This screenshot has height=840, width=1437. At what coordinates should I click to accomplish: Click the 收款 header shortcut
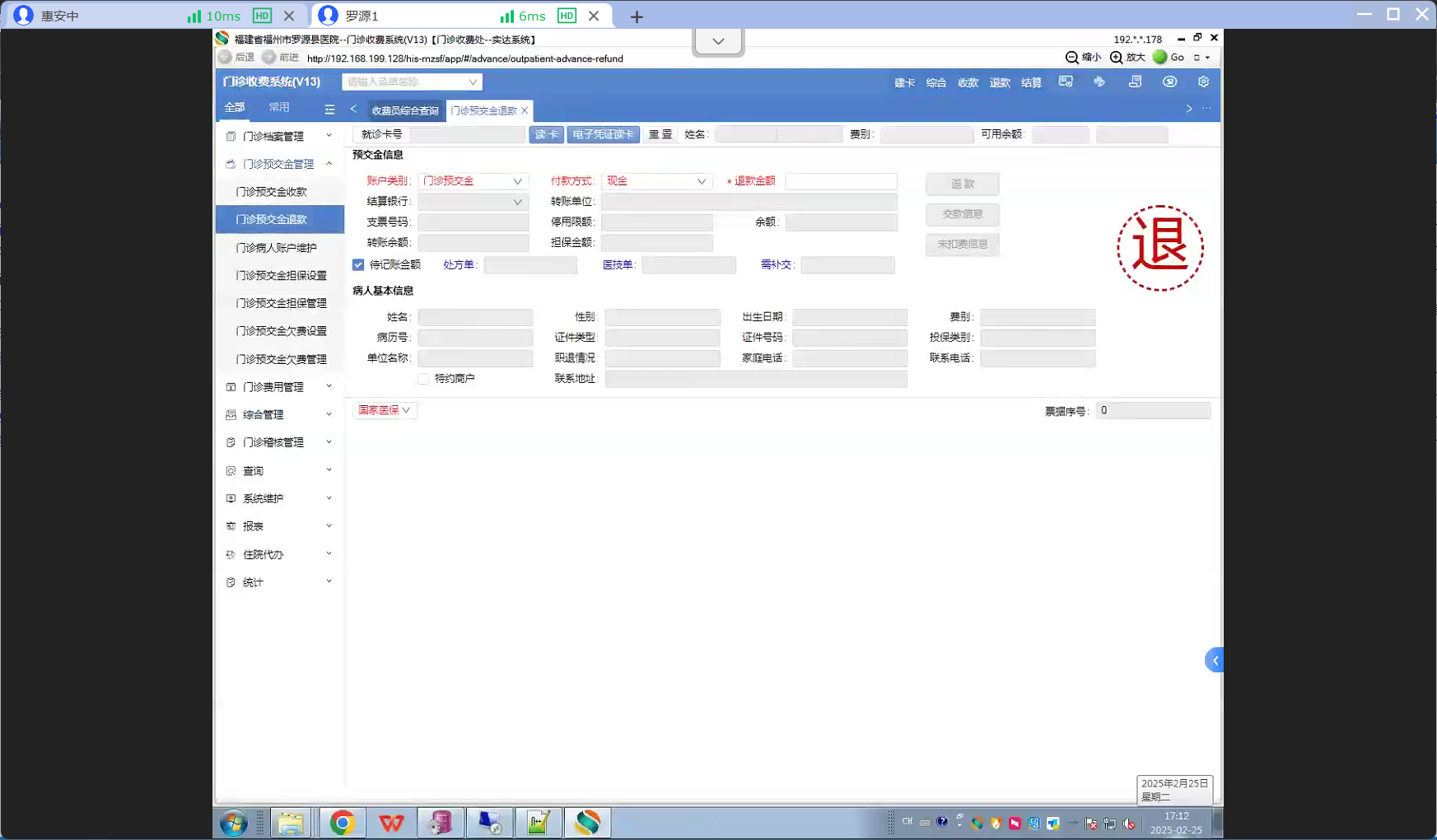click(x=968, y=82)
